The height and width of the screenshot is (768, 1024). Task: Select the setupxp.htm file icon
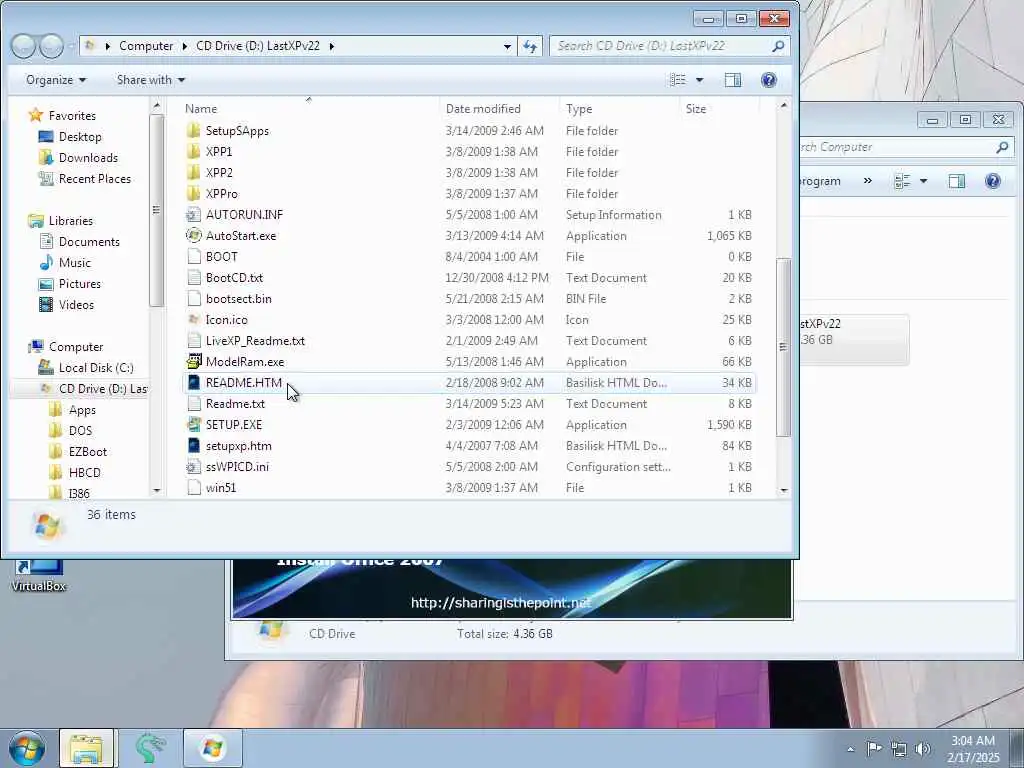pos(193,445)
